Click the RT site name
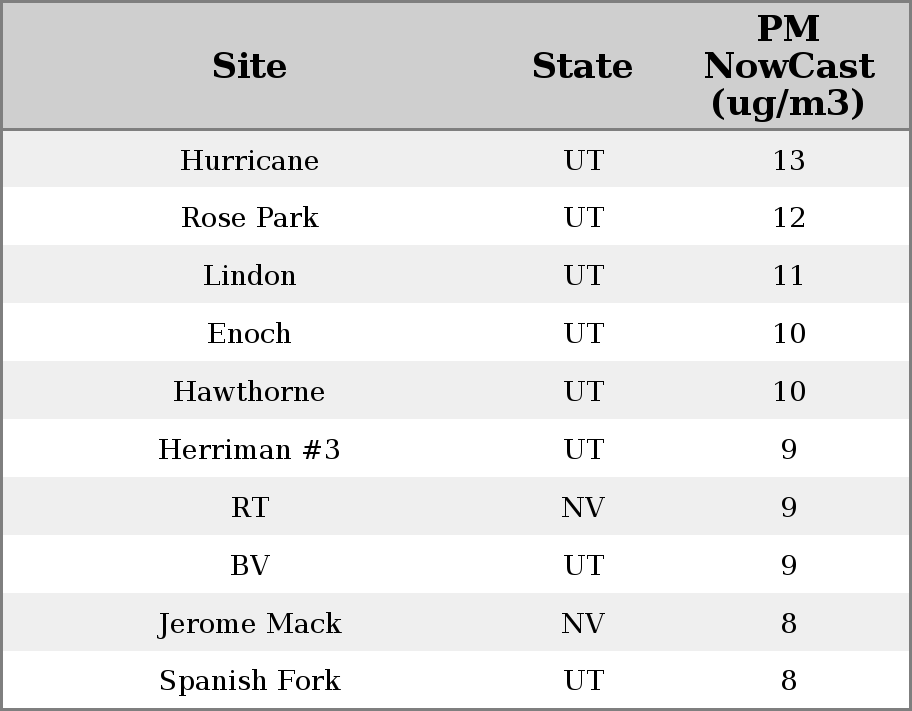912x711 pixels. point(249,508)
